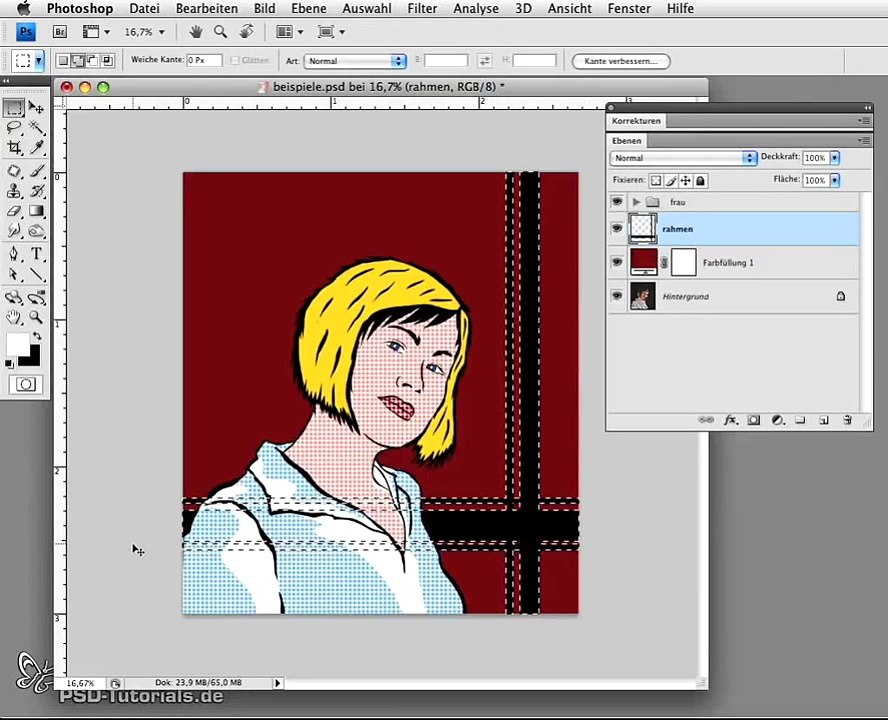Select the History Brush tool
Image resolution: width=888 pixels, height=720 pixels.
[36, 191]
